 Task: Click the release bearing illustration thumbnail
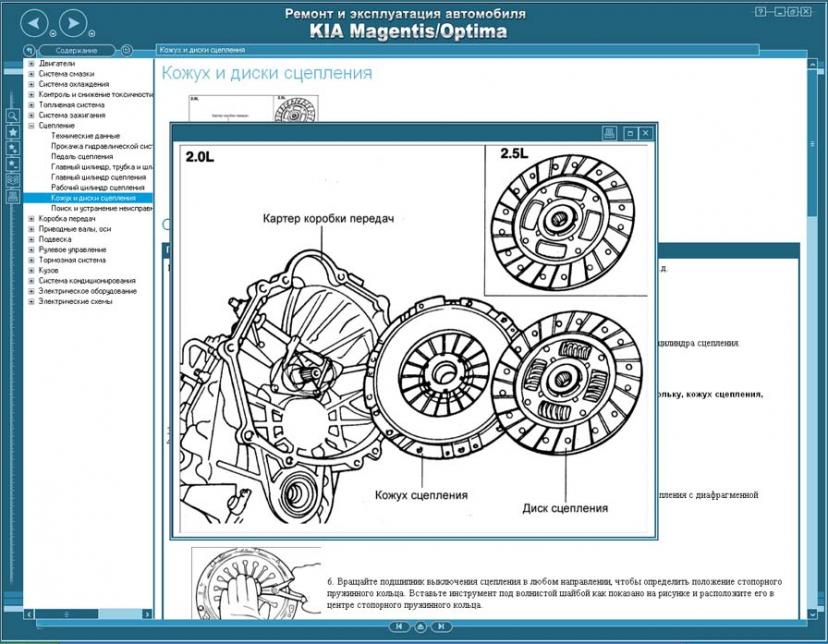(256, 583)
